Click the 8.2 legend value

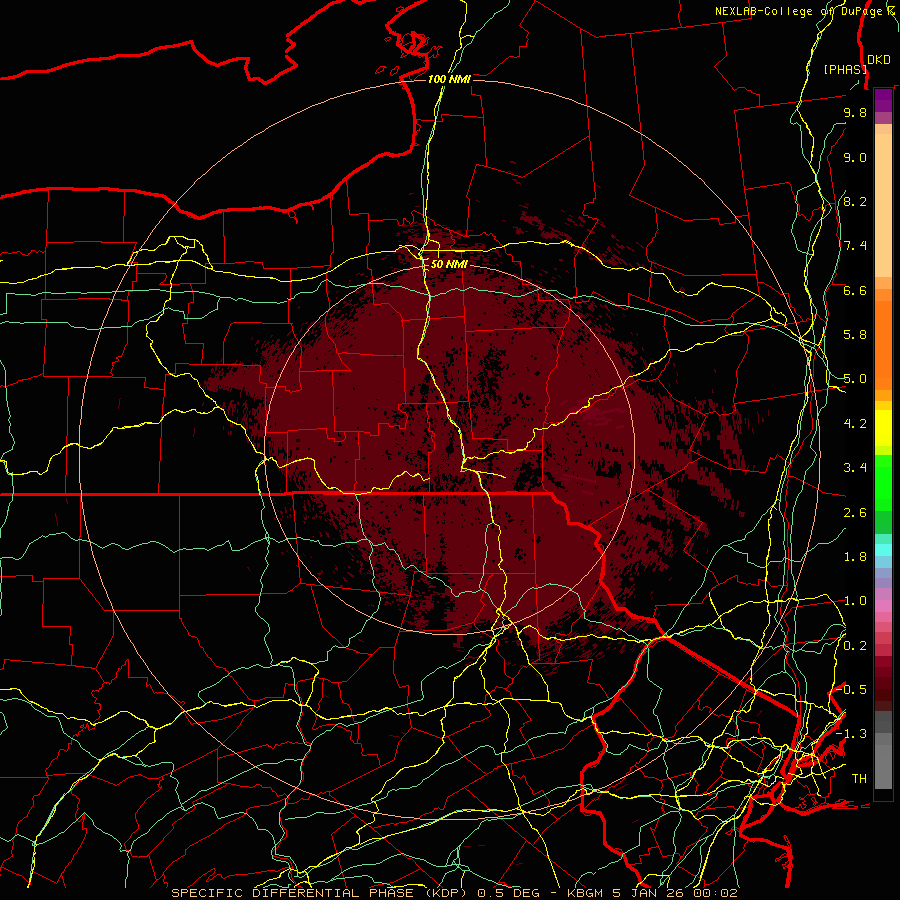pos(855,202)
